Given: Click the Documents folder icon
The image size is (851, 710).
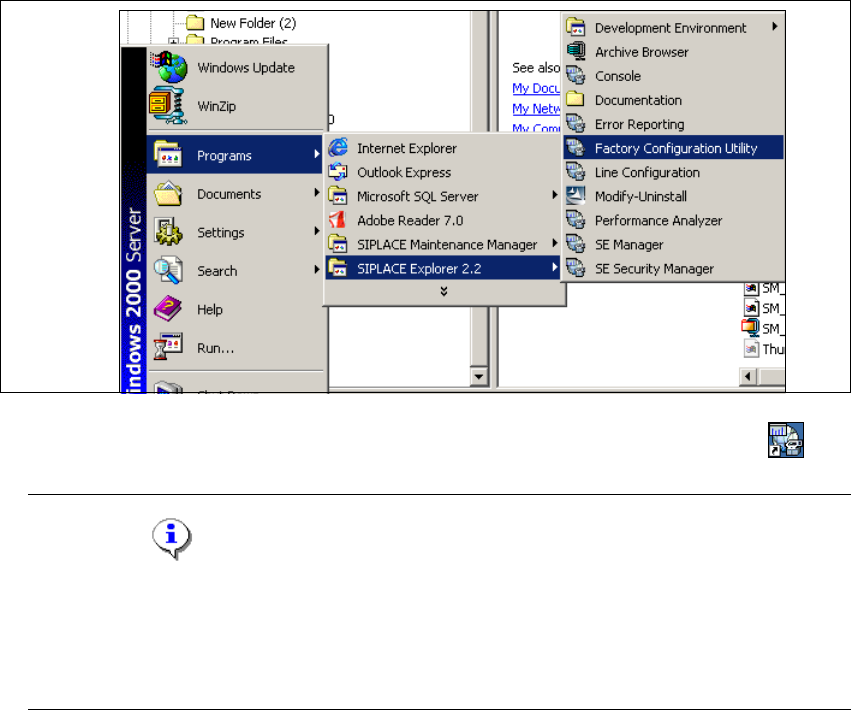Looking at the screenshot, I should 168,193.
